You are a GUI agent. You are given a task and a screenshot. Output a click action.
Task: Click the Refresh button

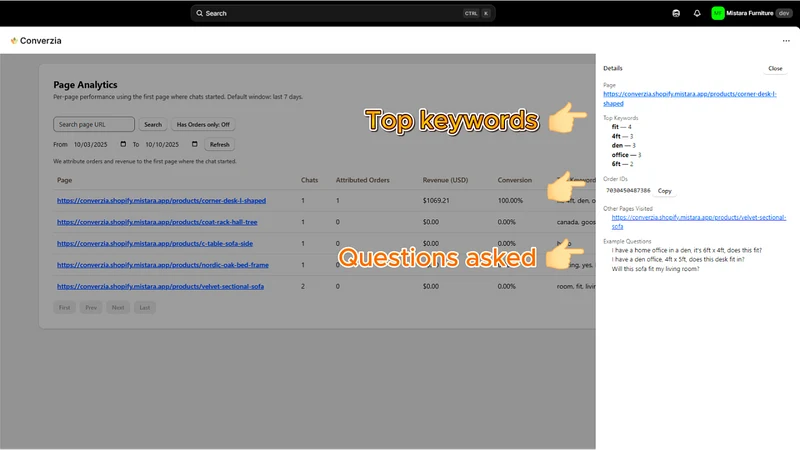click(219, 144)
